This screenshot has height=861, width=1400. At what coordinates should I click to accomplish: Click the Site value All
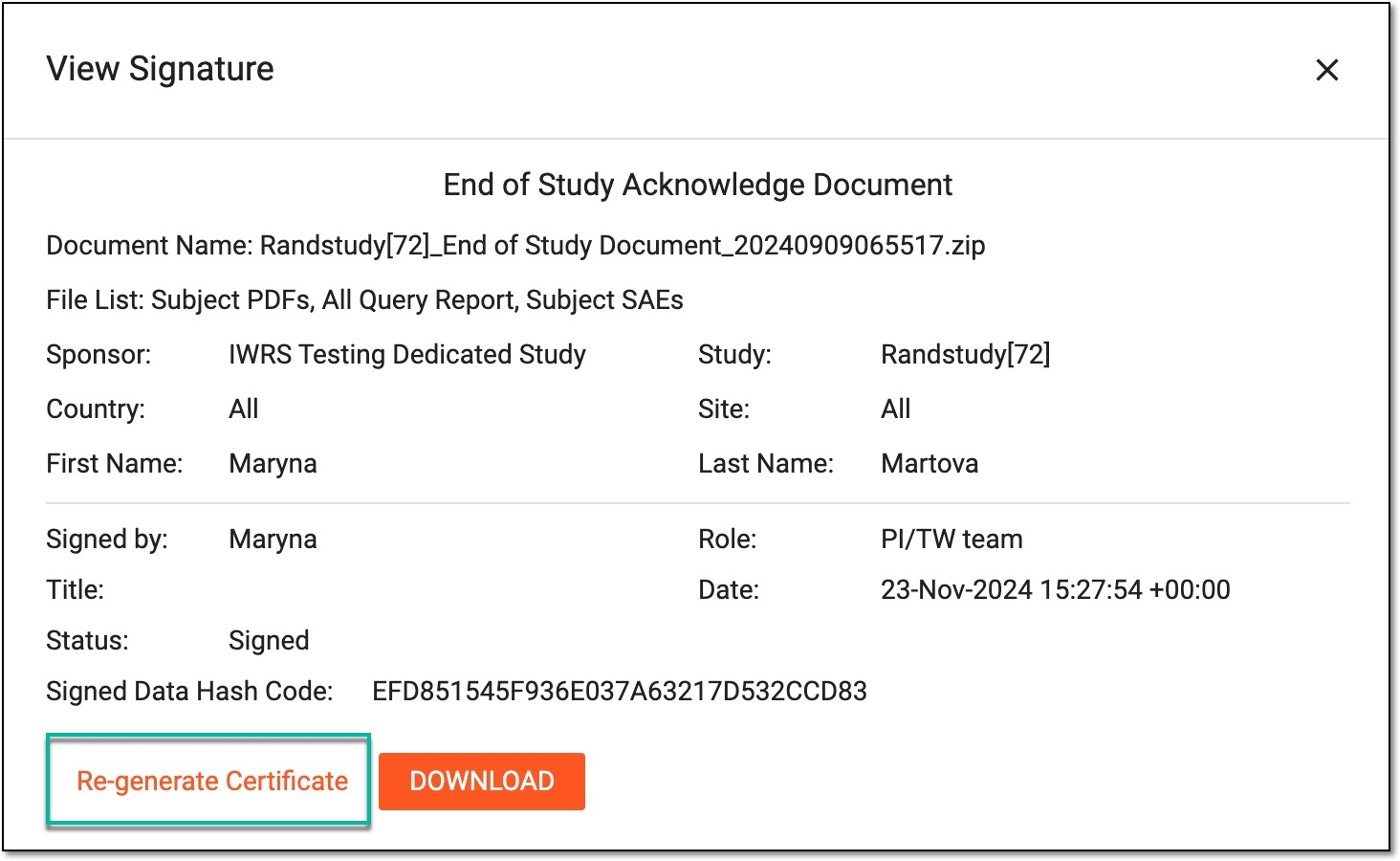point(896,408)
